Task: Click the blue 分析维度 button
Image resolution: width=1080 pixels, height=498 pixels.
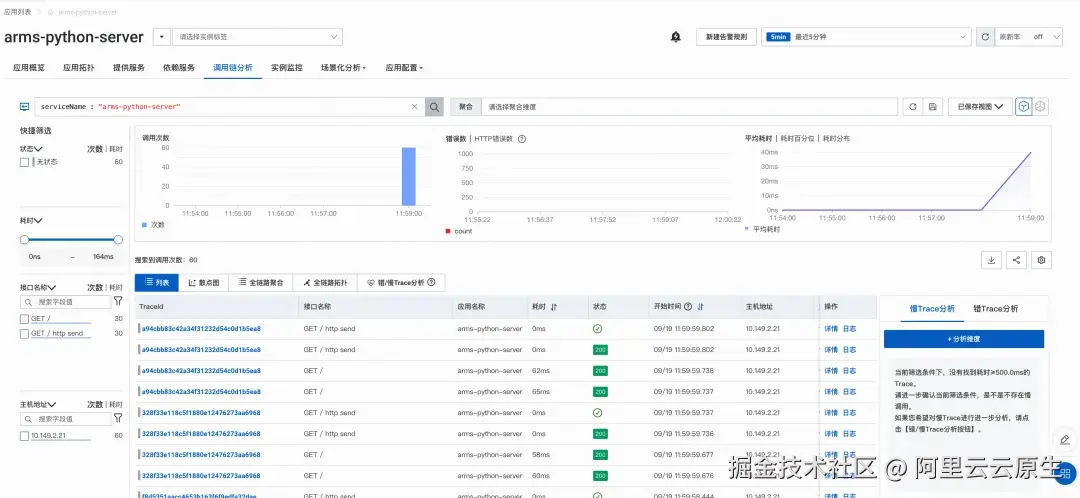Action: pyautogui.click(x=964, y=339)
